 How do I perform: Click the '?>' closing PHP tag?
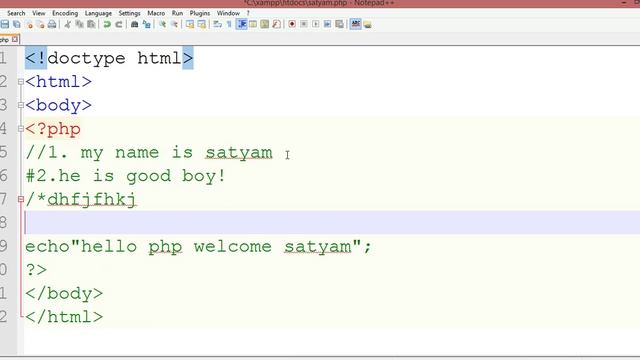[36, 270]
